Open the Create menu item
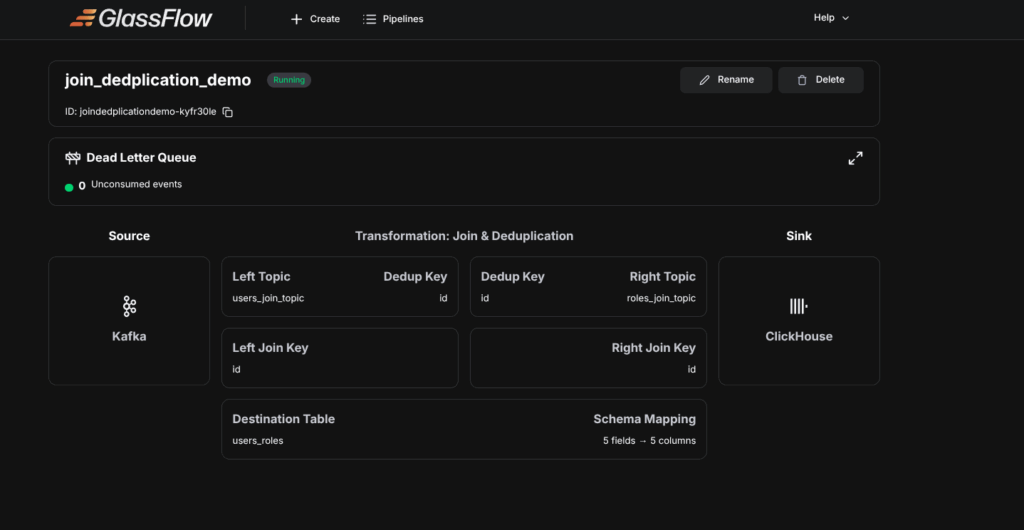1024x530 pixels. click(315, 19)
